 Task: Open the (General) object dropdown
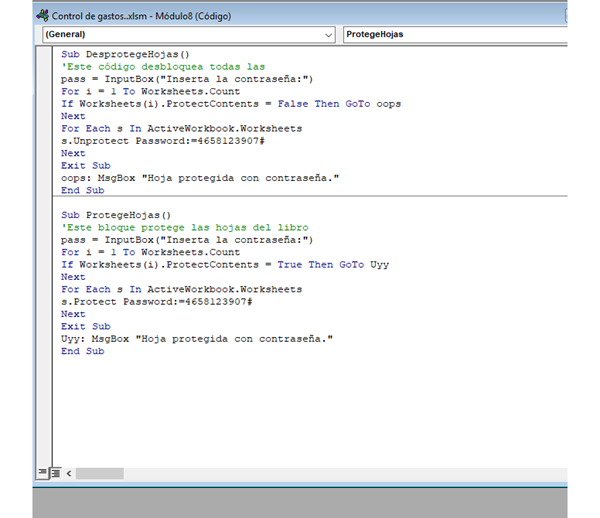(187, 35)
